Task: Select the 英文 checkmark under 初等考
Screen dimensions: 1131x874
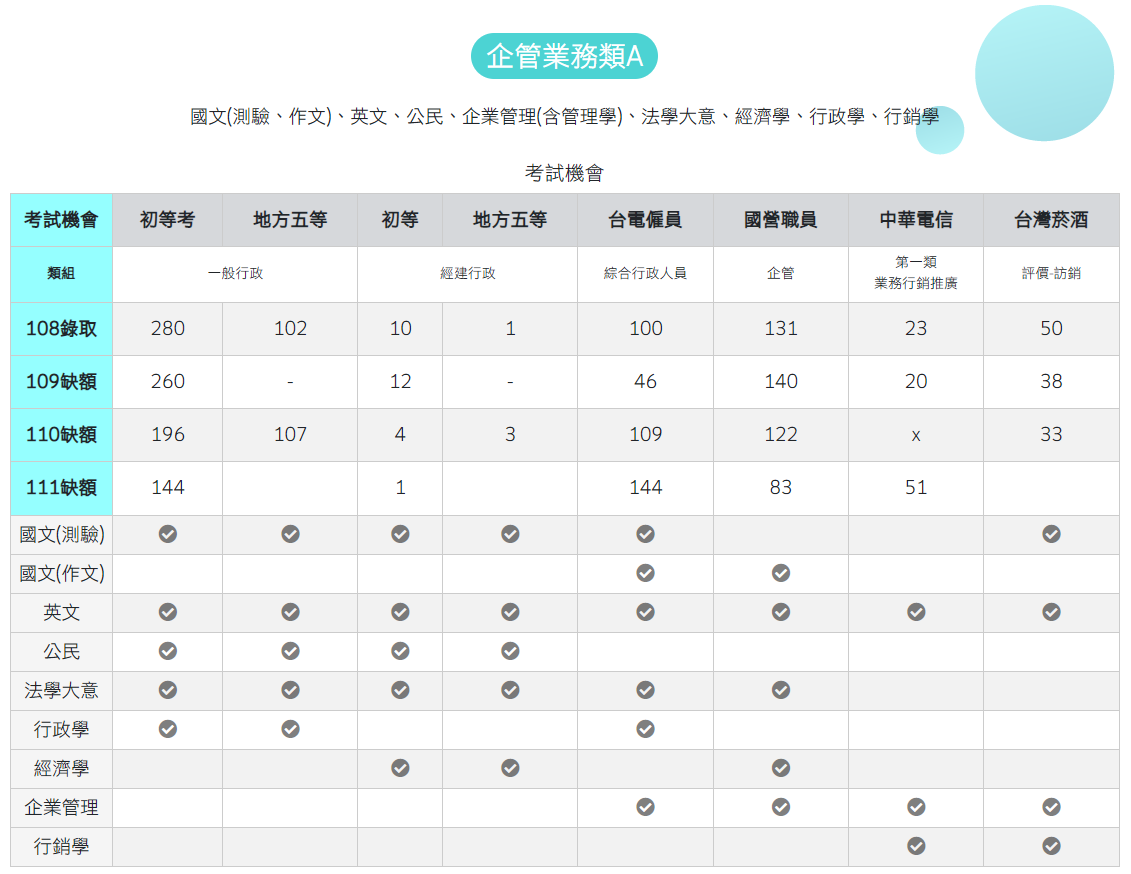Action: pos(168,612)
